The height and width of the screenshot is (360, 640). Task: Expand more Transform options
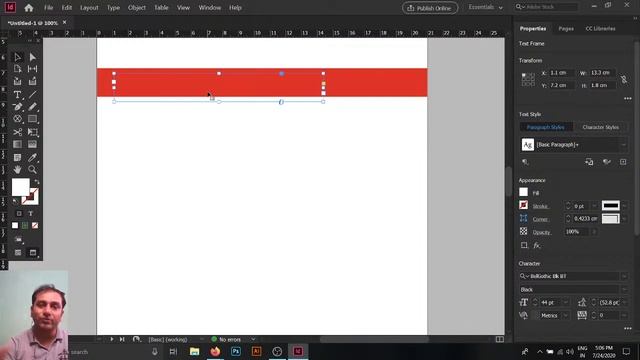click(628, 99)
